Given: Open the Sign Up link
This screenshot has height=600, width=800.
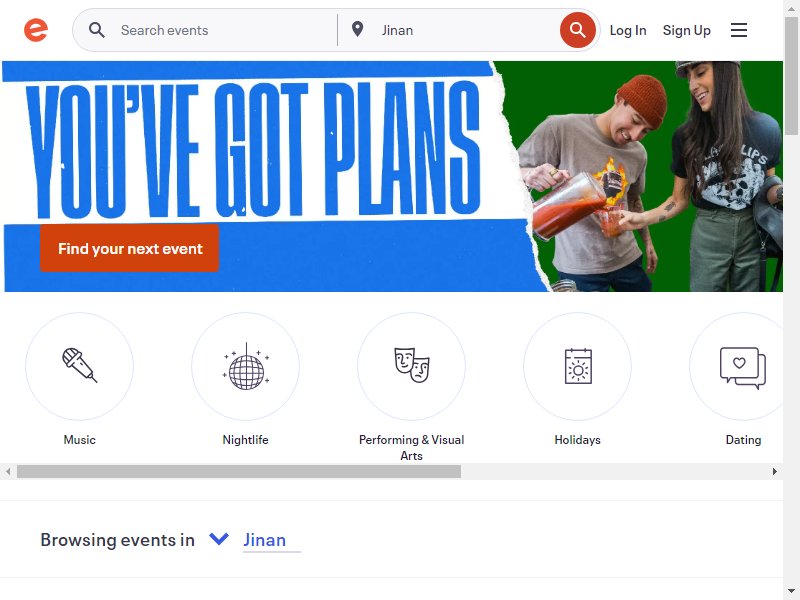Looking at the screenshot, I should tap(686, 30).
